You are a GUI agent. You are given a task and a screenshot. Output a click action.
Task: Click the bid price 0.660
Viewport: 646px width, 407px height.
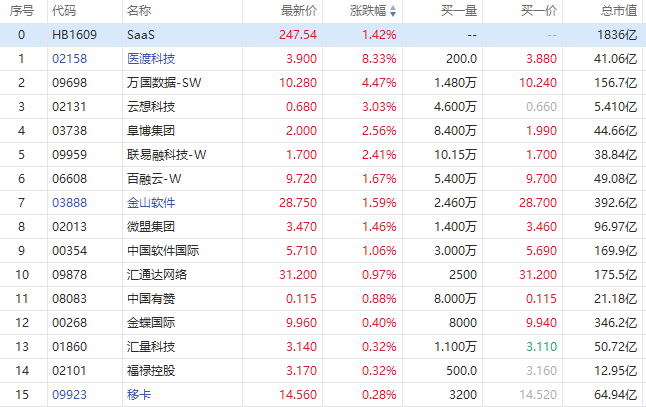tap(541, 107)
